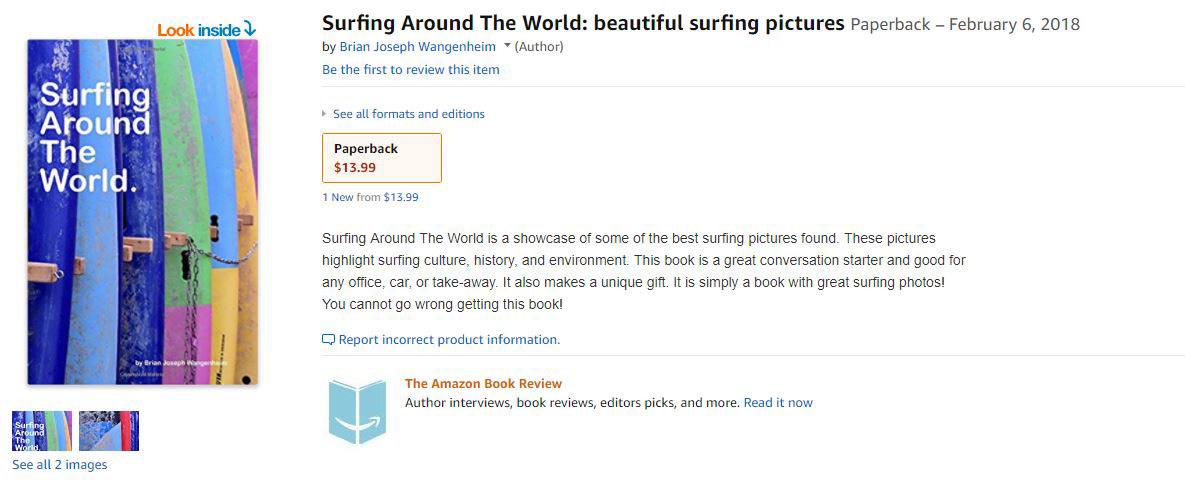This screenshot has width=1185, height=483.
Task: Click the Look inside arrow icon
Action: coord(249,29)
